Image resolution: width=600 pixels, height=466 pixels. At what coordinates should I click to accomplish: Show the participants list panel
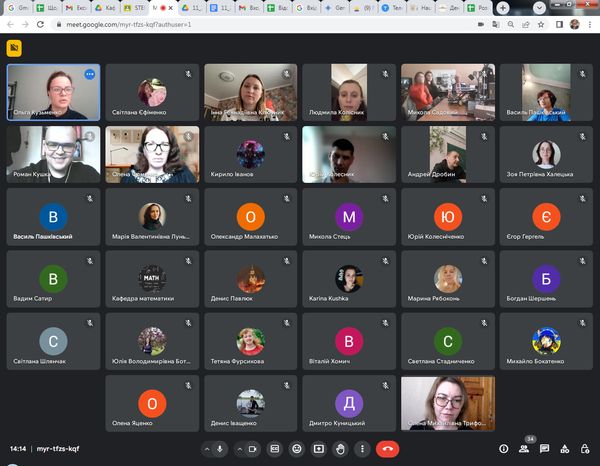click(x=524, y=449)
